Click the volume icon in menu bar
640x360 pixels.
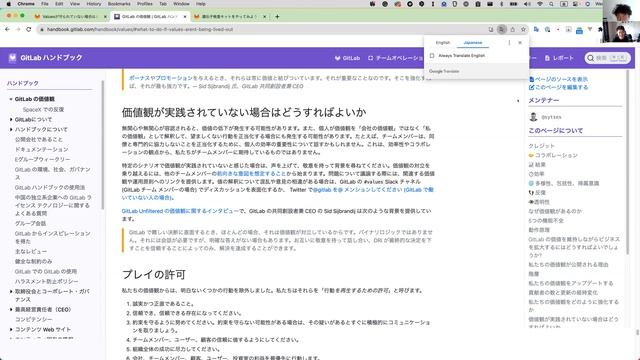527,4
